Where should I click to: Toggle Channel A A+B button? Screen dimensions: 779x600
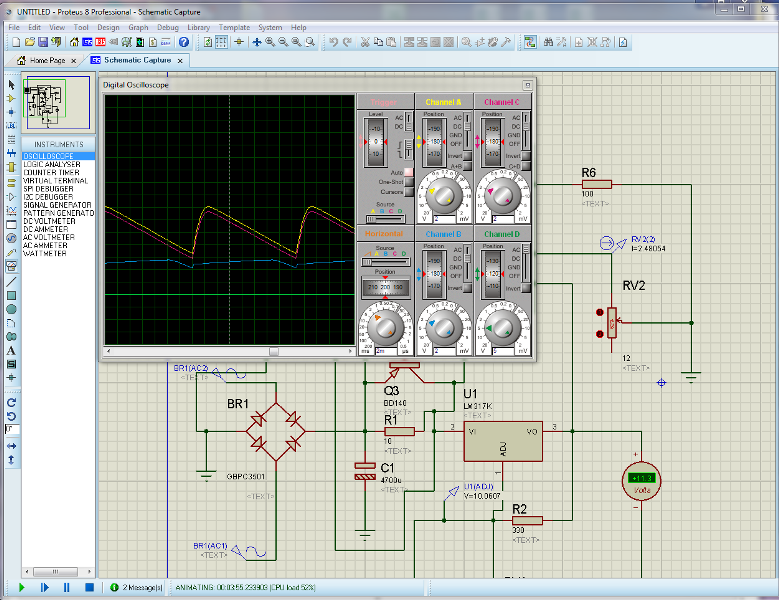[x=467, y=166]
